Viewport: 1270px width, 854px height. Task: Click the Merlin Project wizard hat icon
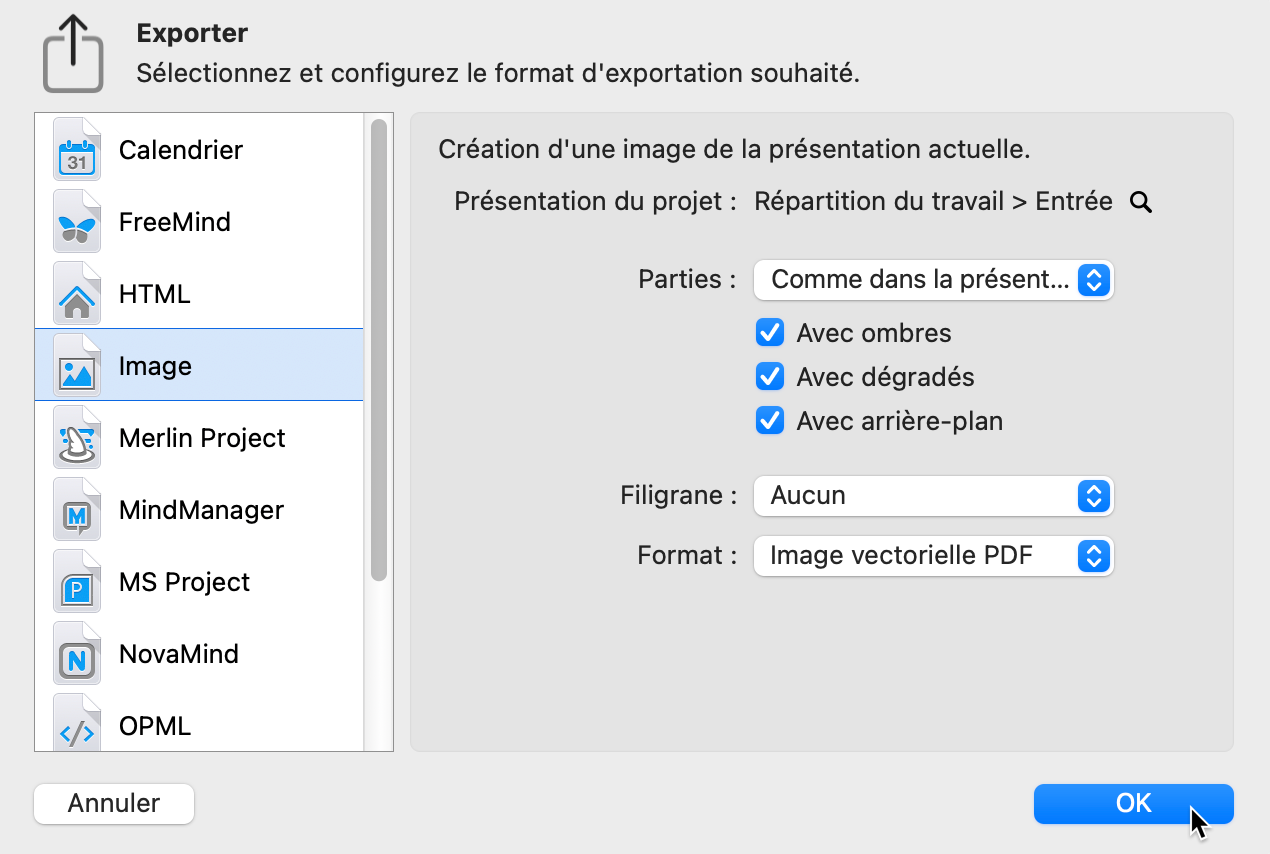[77, 439]
